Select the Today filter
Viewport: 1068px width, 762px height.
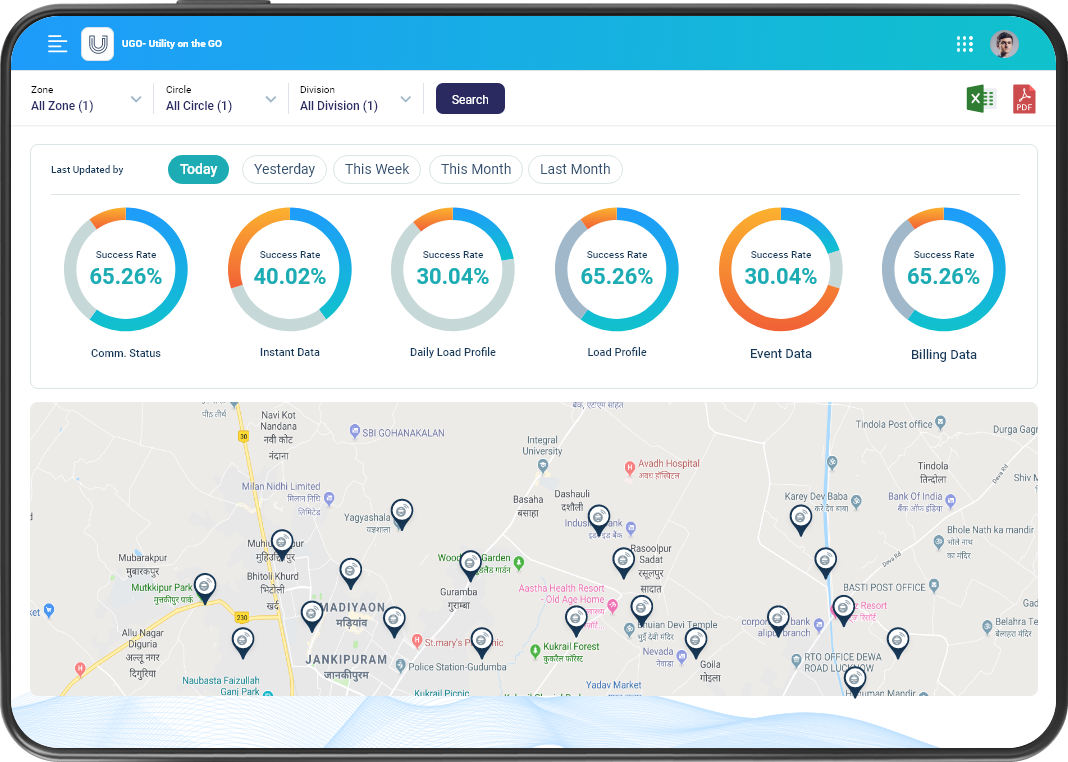point(198,169)
